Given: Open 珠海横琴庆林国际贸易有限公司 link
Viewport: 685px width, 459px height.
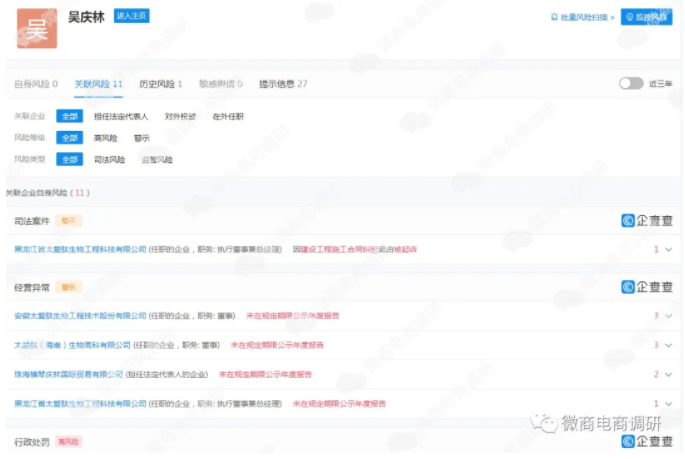Looking at the screenshot, I should [69, 374].
